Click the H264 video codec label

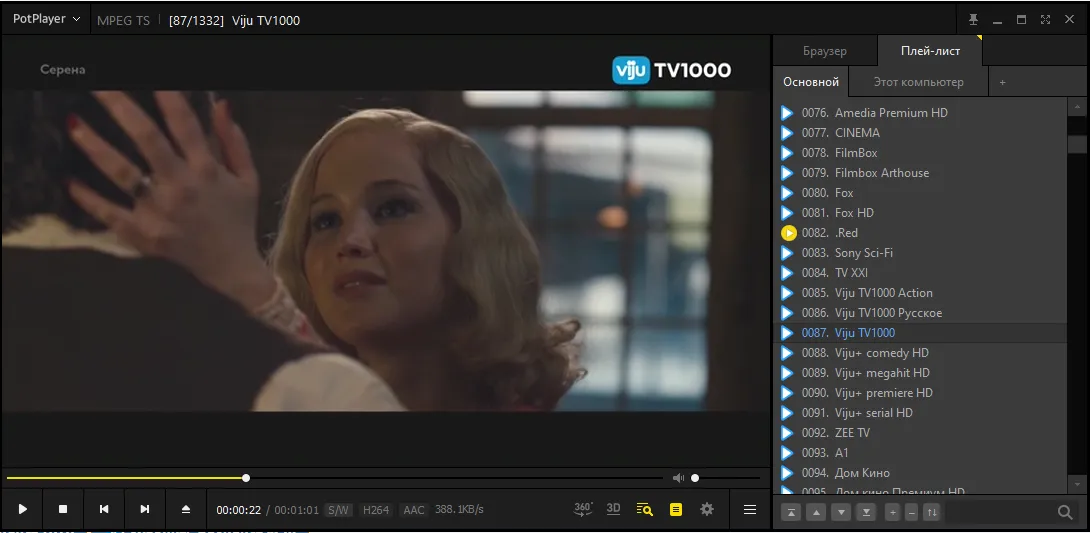(376, 510)
